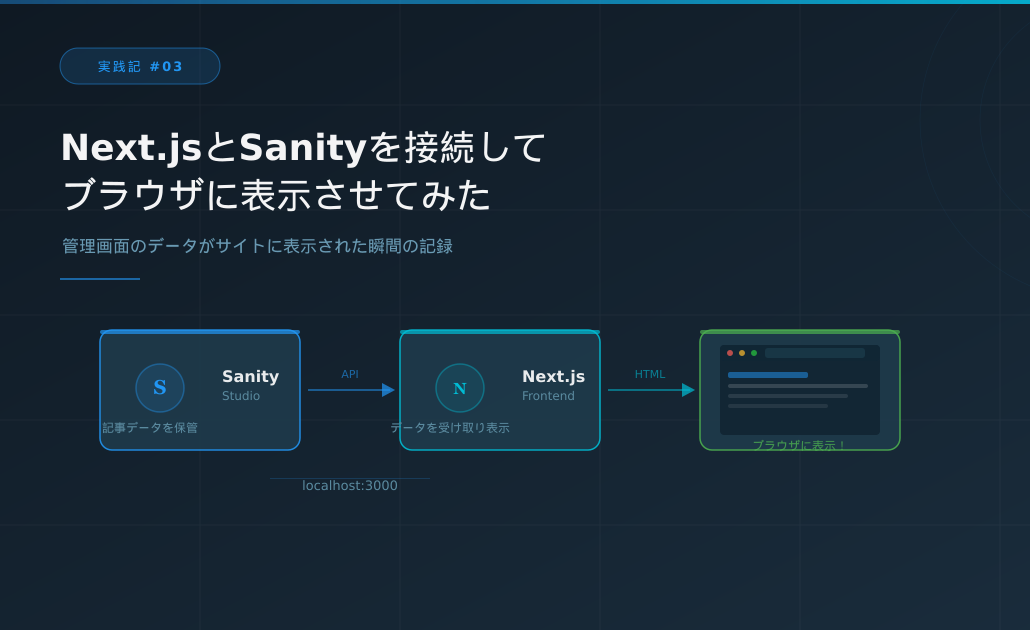The width and height of the screenshot is (1030, 630).
Task: Select the Next.js card title text
Action: pos(553,377)
